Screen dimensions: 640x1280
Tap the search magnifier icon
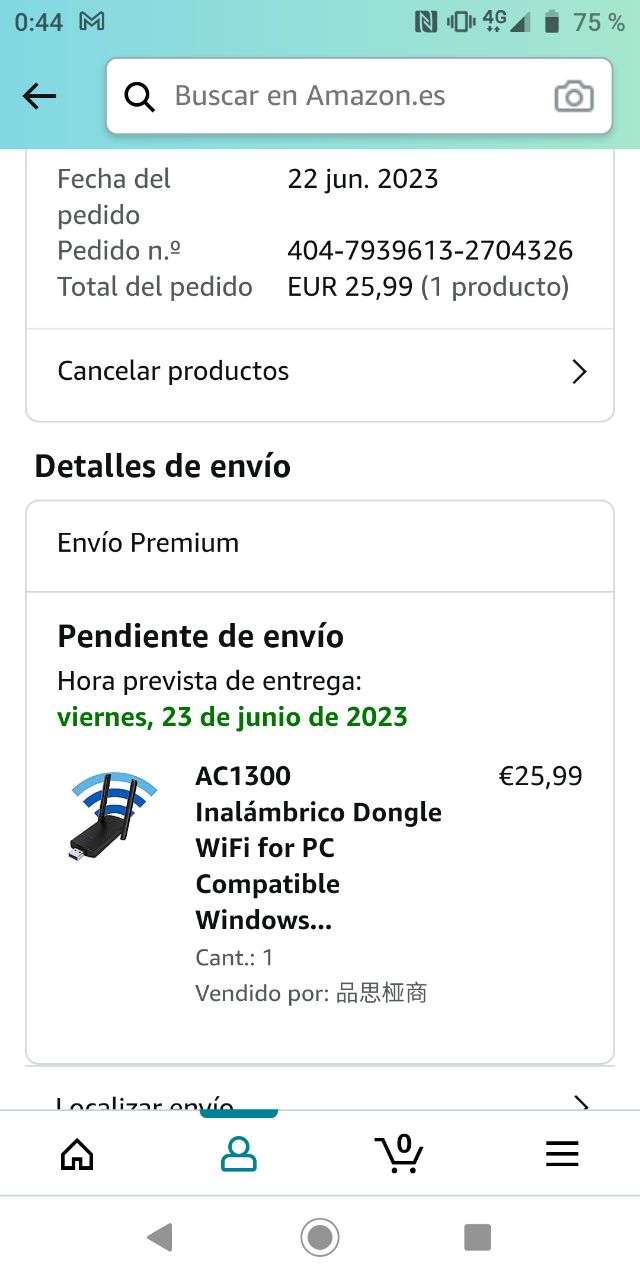(140, 97)
